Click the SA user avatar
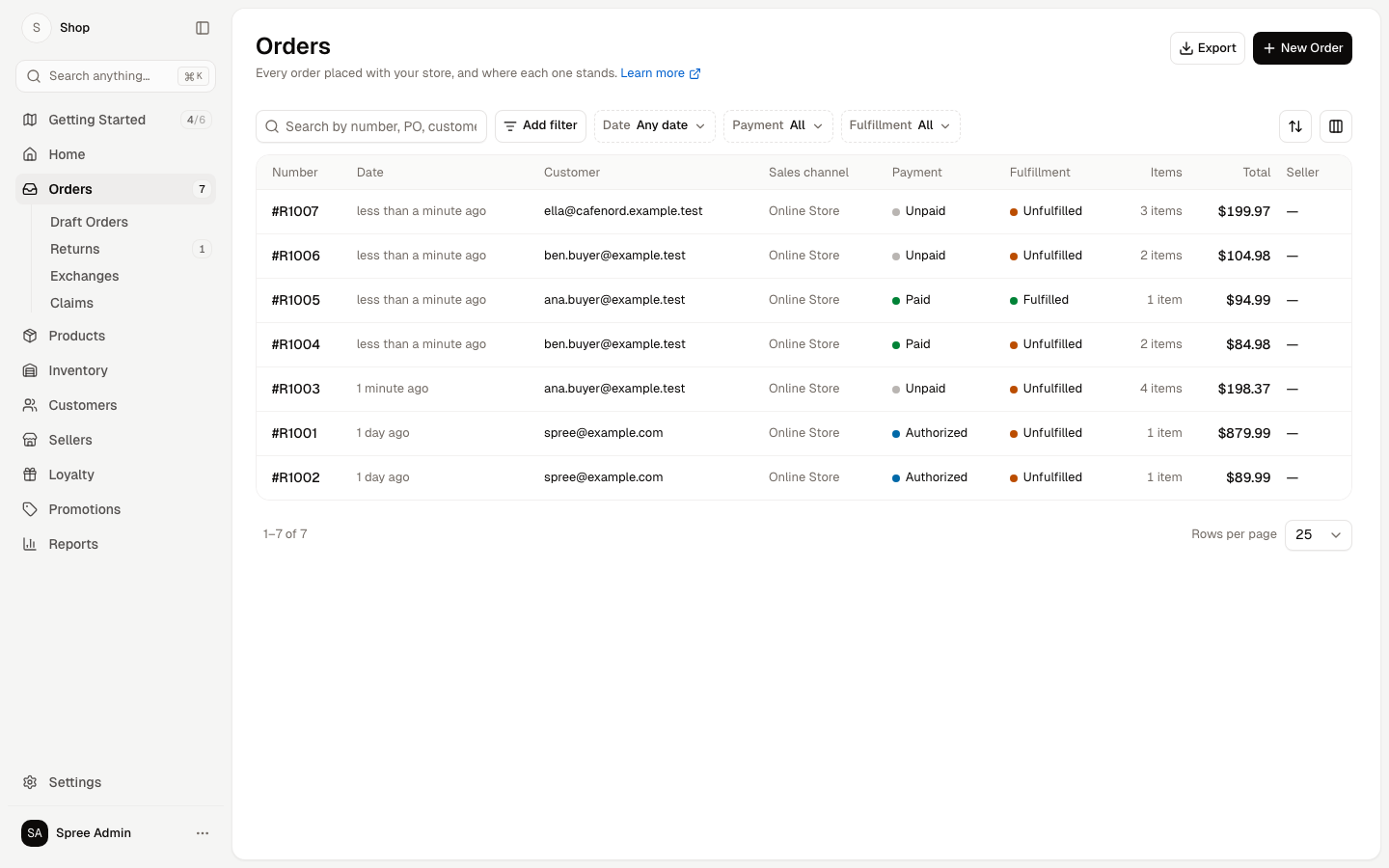The height and width of the screenshot is (868, 1389). 35,833
